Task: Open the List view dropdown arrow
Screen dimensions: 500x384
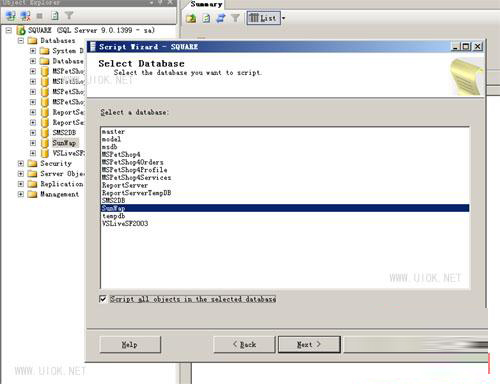Action: coord(283,18)
